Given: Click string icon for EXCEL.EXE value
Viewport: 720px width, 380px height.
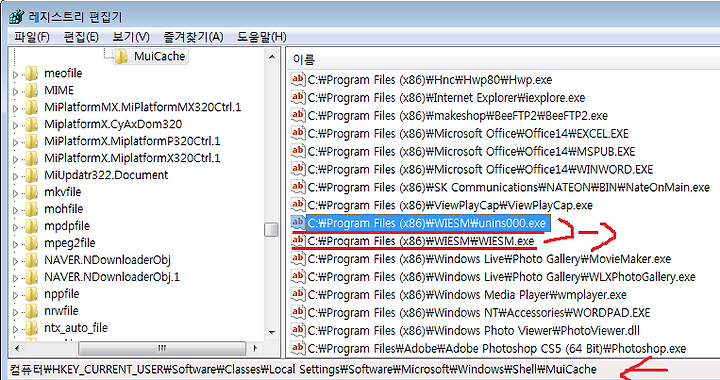Looking at the screenshot, I should click(298, 133).
